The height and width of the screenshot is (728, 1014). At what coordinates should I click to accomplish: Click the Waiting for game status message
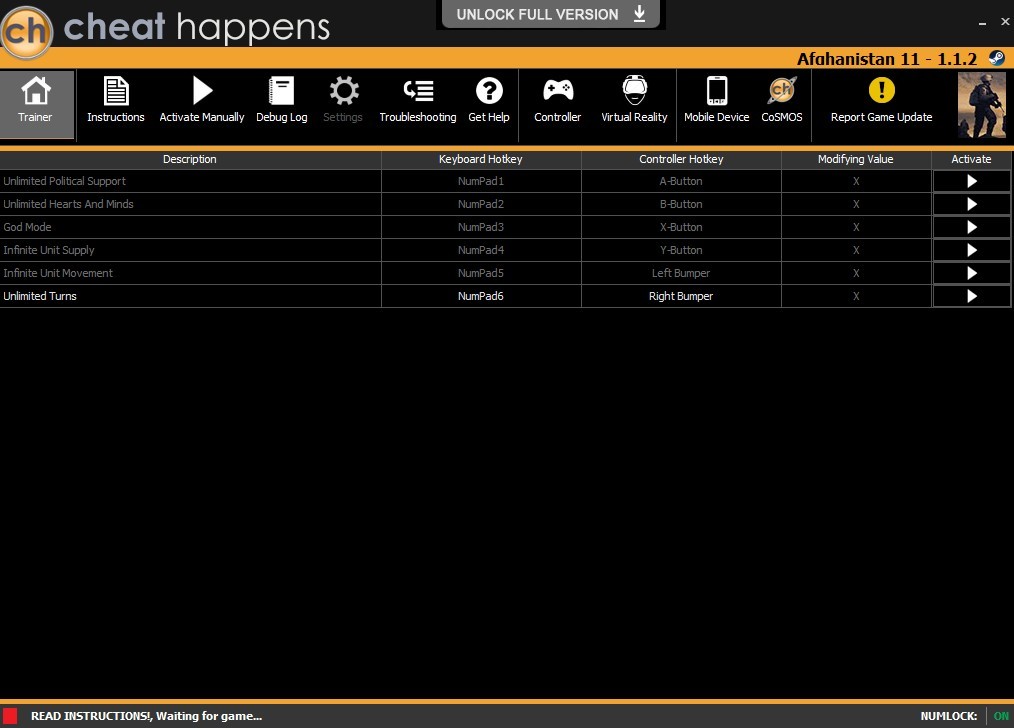tap(146, 716)
